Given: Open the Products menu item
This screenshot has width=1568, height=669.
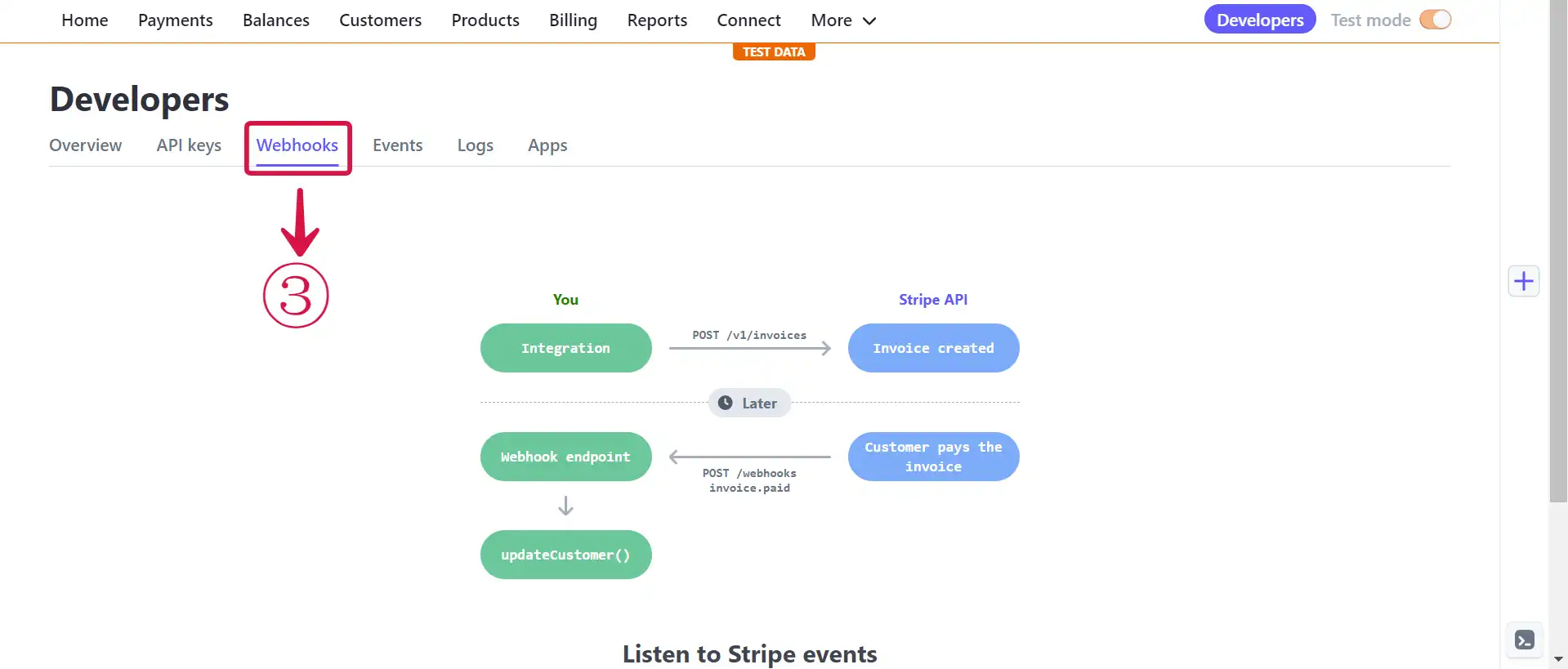Looking at the screenshot, I should coord(485,20).
